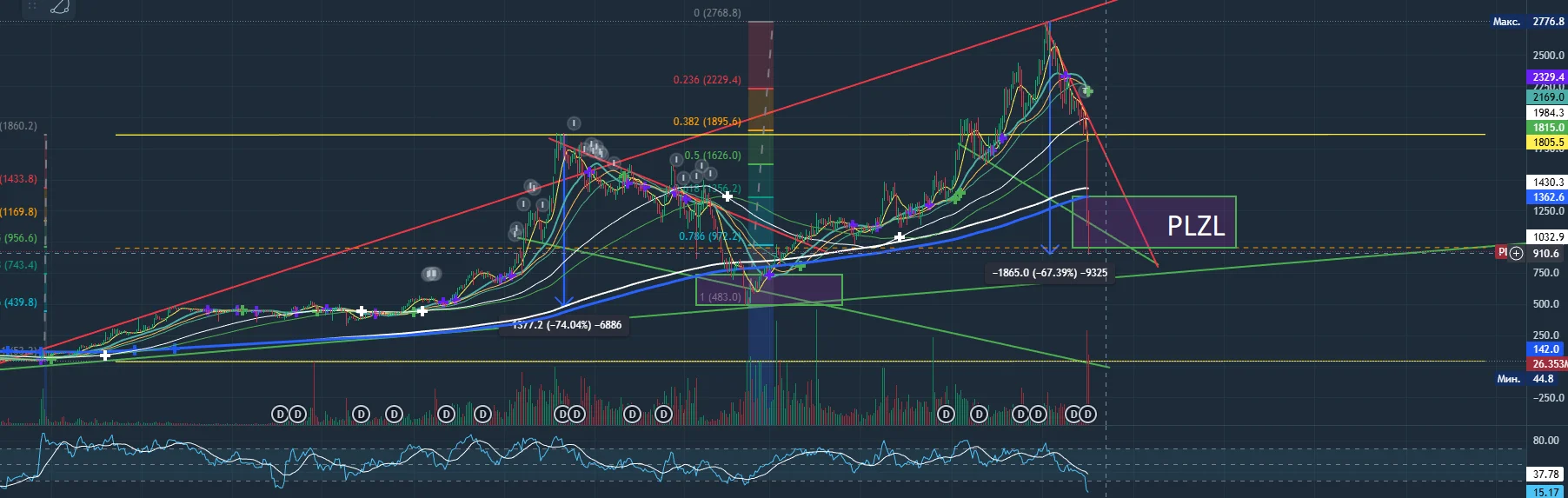Select the curve drawing tool icon

(x=60, y=7)
